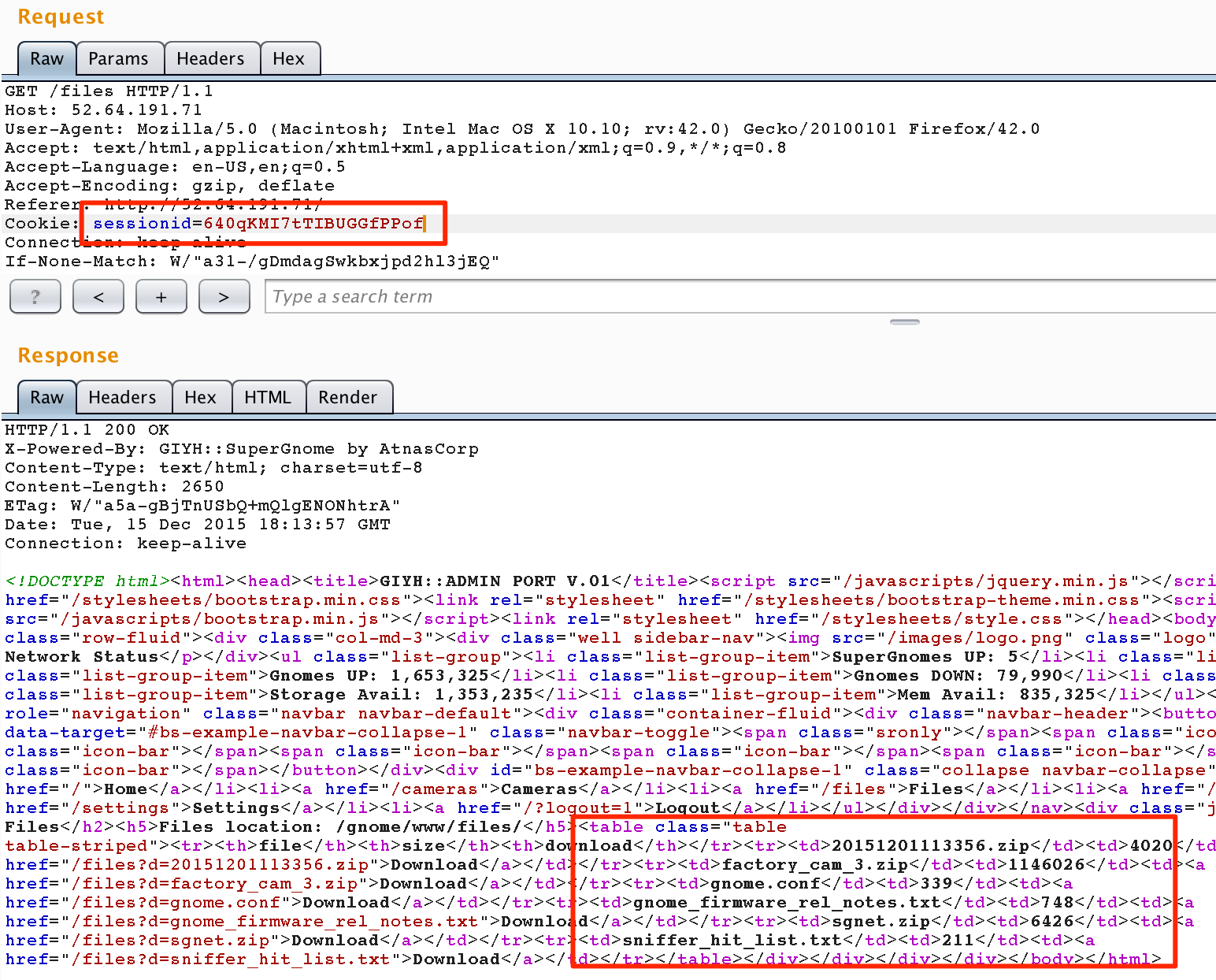Image resolution: width=1216 pixels, height=980 pixels.
Task: Click the 'GET /files HTTP/1.1' request line
Action: point(109,91)
